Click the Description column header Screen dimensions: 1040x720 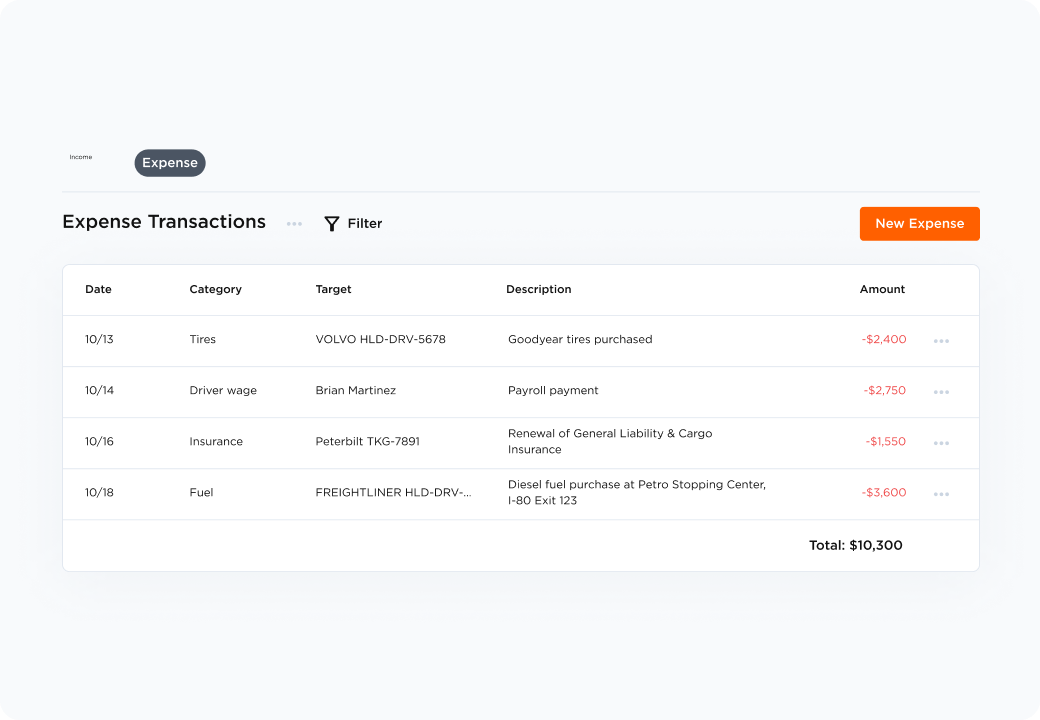538,289
